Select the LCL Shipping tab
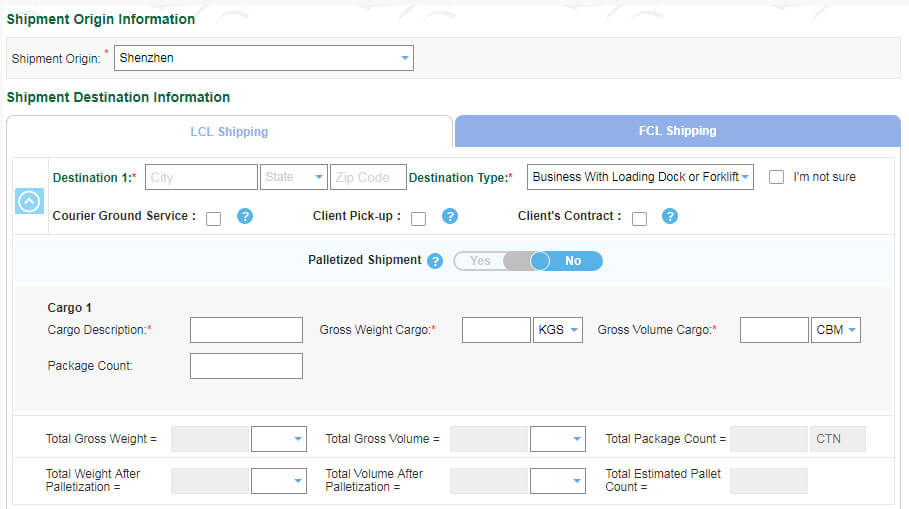909x509 pixels. coord(229,132)
